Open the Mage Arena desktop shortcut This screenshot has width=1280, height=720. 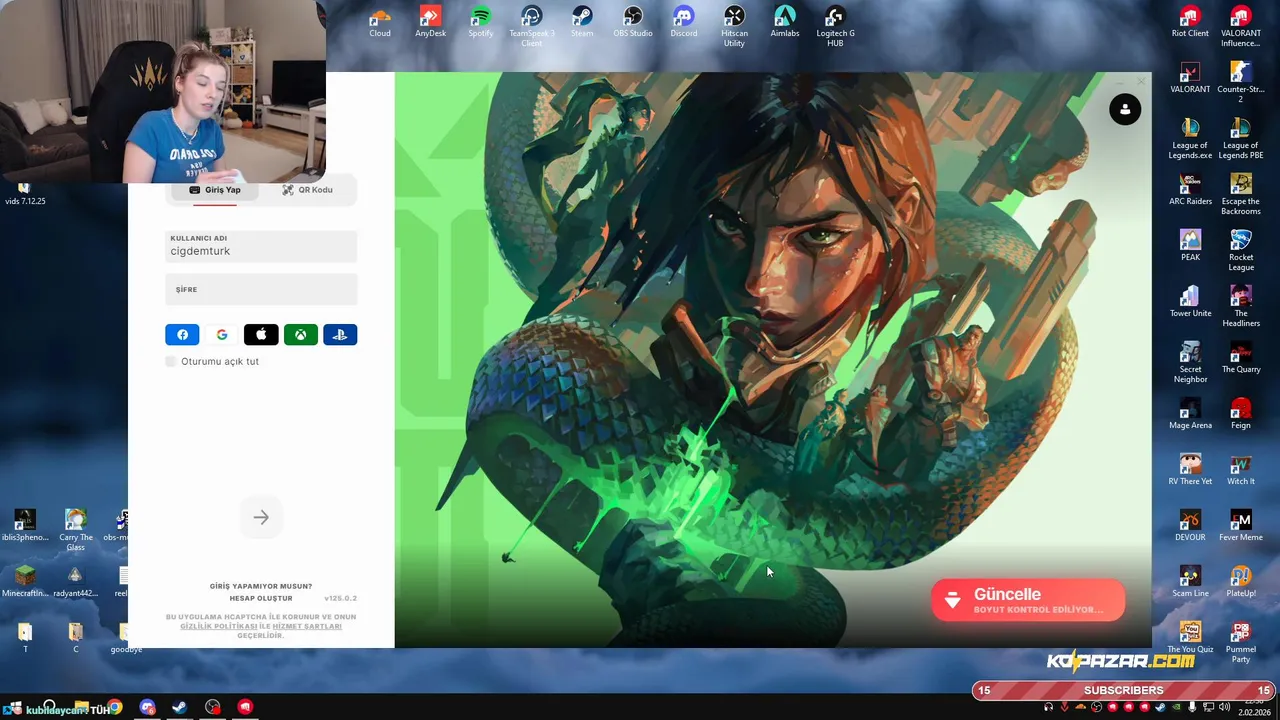point(1190,414)
